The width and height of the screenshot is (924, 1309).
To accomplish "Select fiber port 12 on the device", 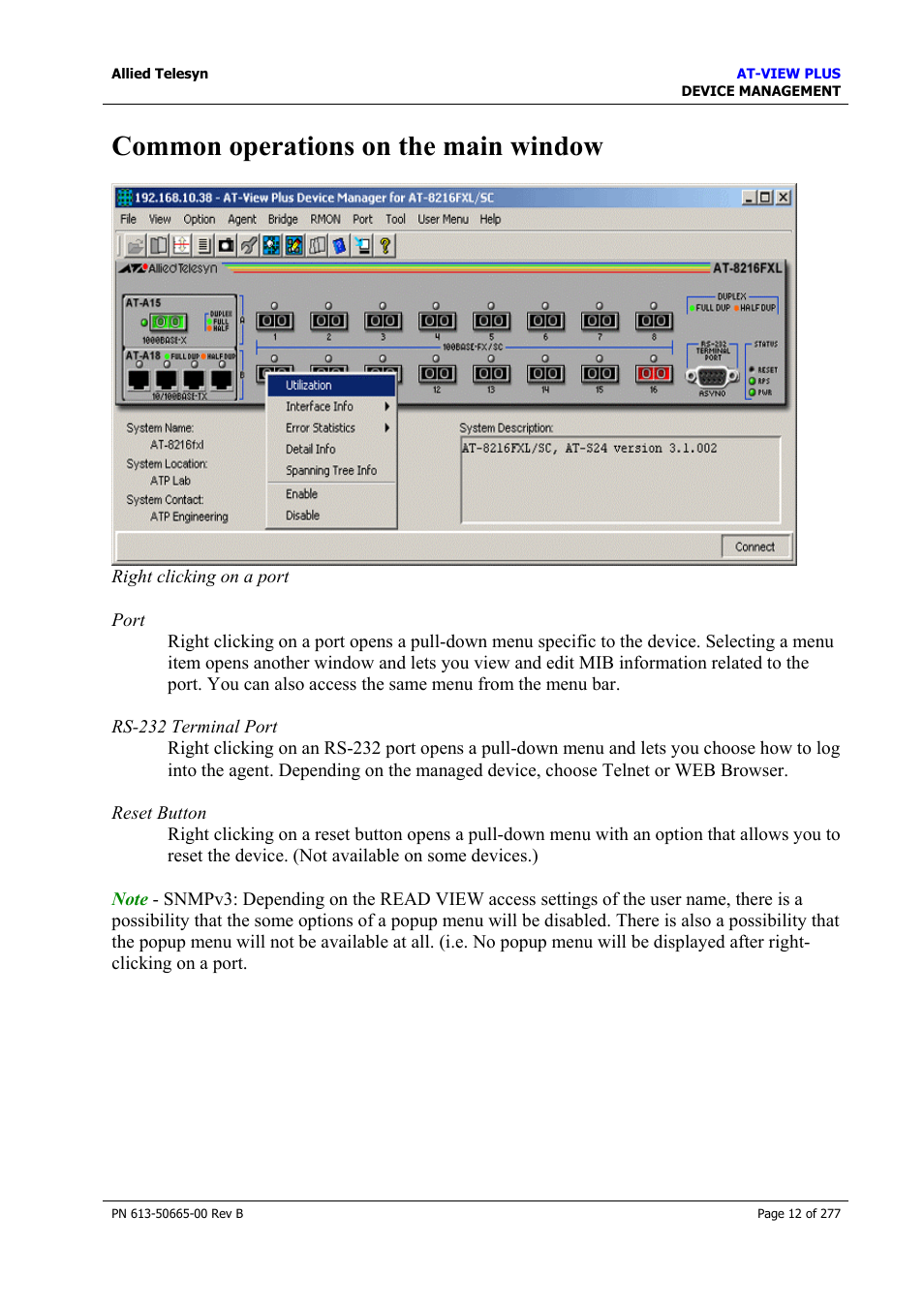I will pos(437,373).
